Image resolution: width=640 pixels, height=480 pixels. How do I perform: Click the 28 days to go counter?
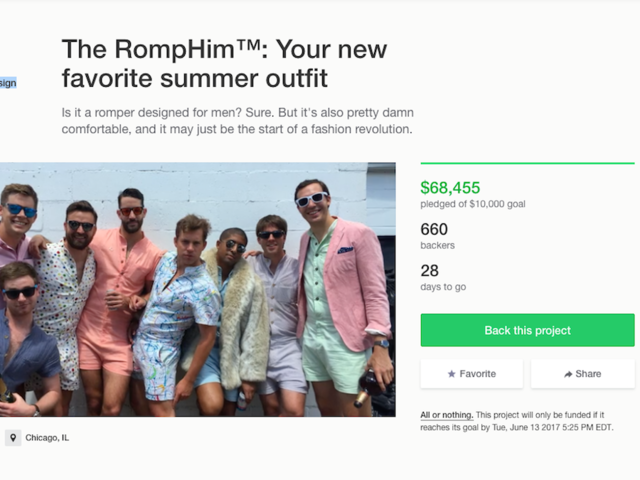(x=430, y=272)
